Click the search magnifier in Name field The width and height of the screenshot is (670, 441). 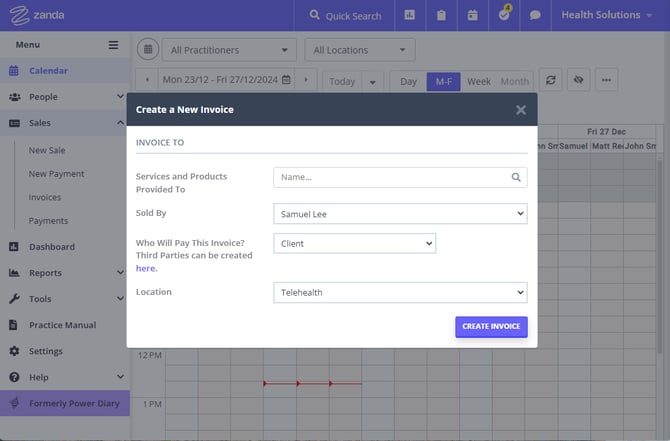[x=516, y=177]
